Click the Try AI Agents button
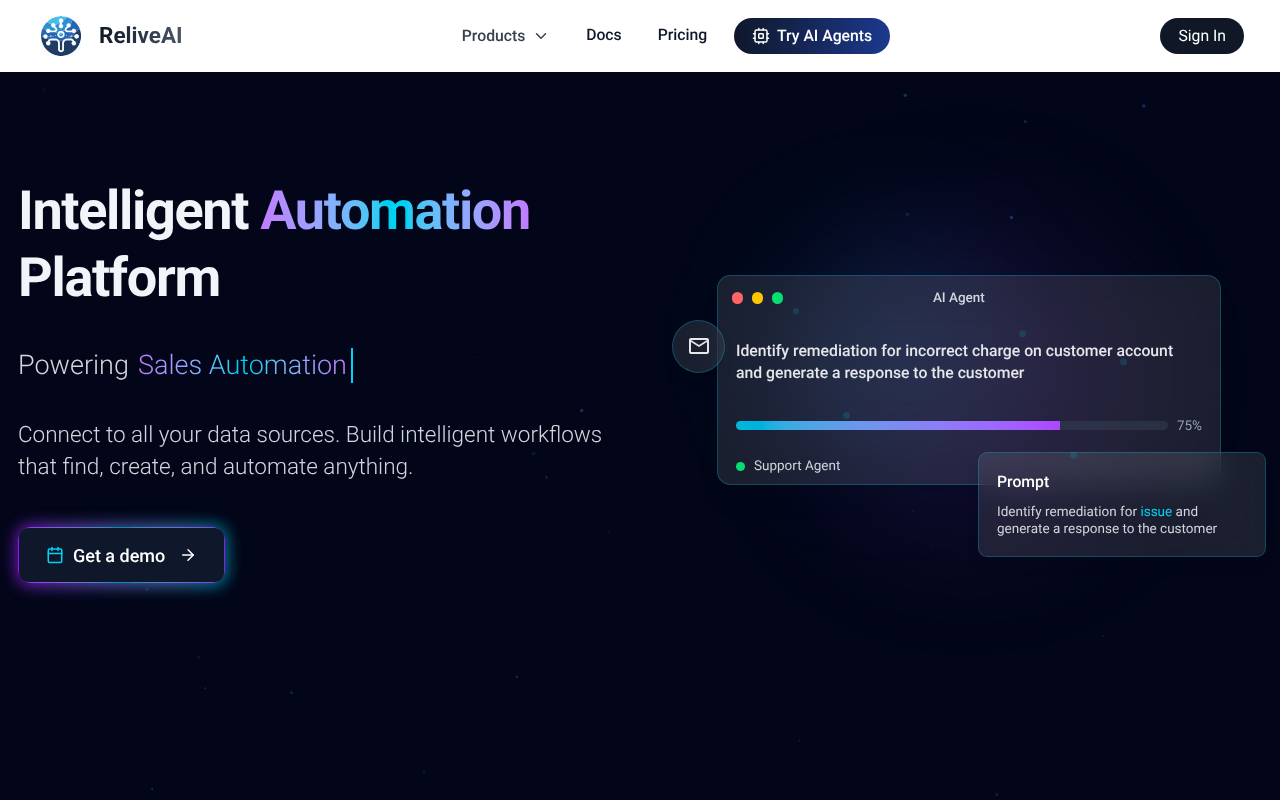The width and height of the screenshot is (1280, 800). coord(811,35)
